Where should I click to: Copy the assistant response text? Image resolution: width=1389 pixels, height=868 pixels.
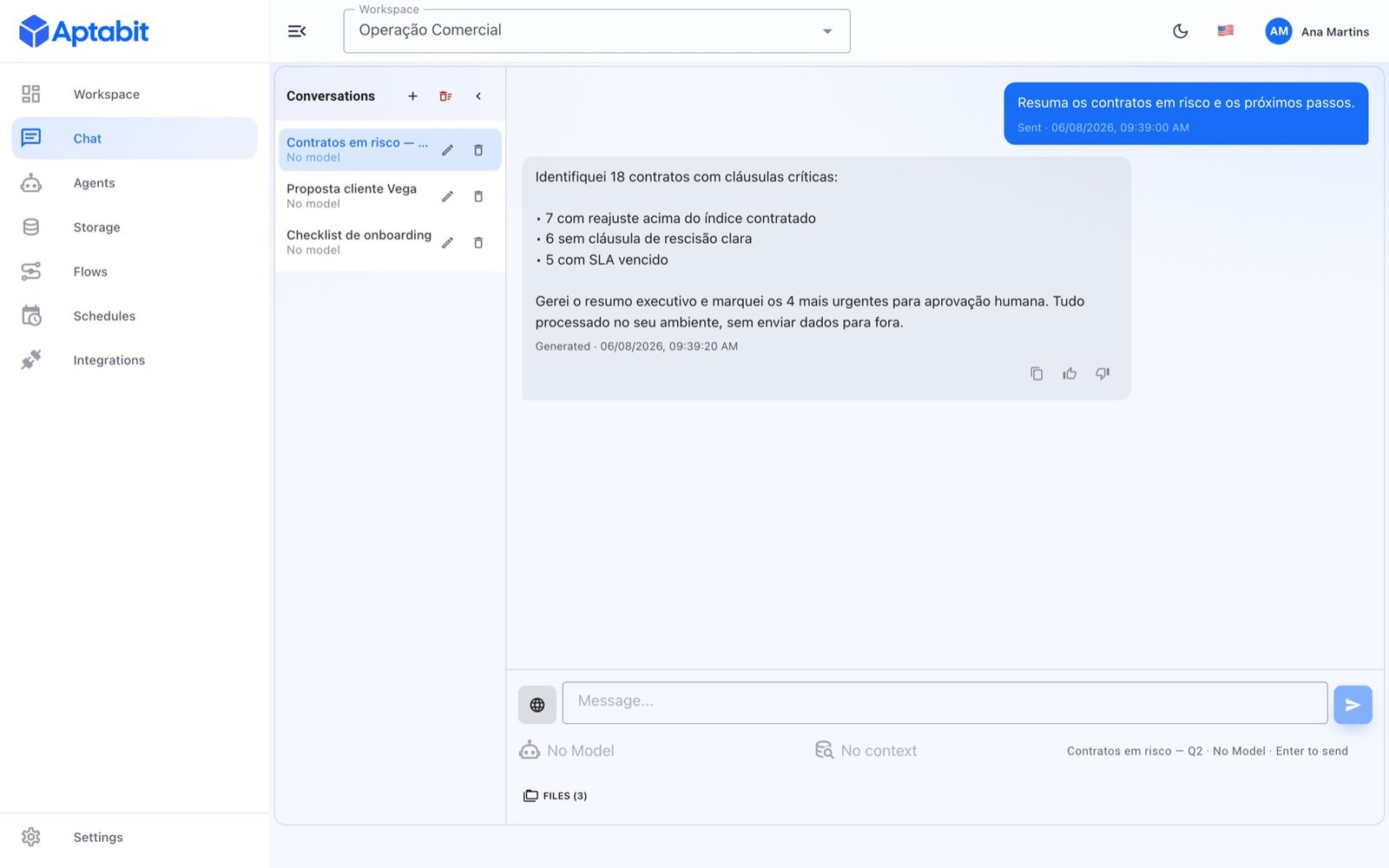tap(1037, 373)
